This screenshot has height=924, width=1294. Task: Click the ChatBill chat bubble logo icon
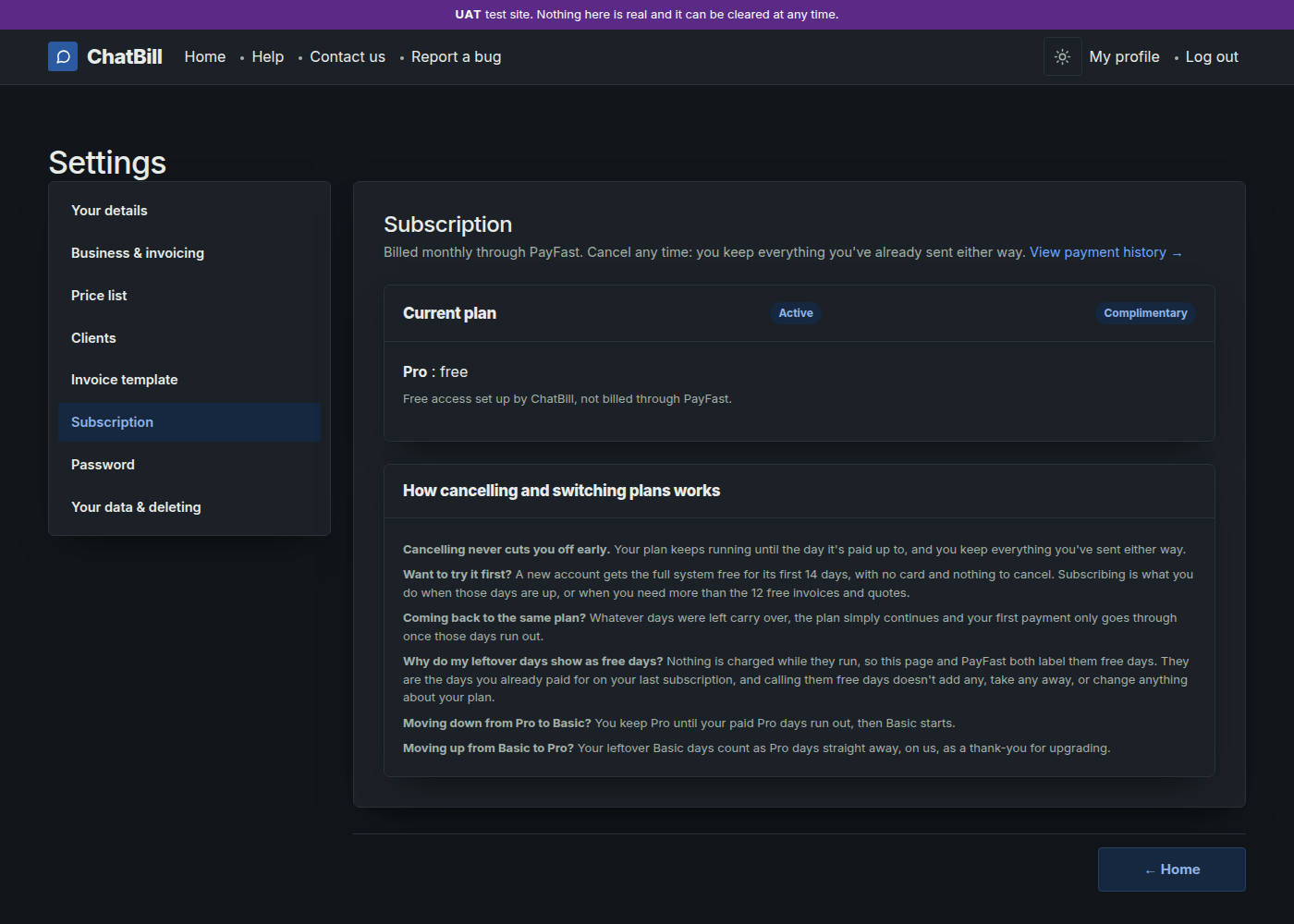click(63, 56)
